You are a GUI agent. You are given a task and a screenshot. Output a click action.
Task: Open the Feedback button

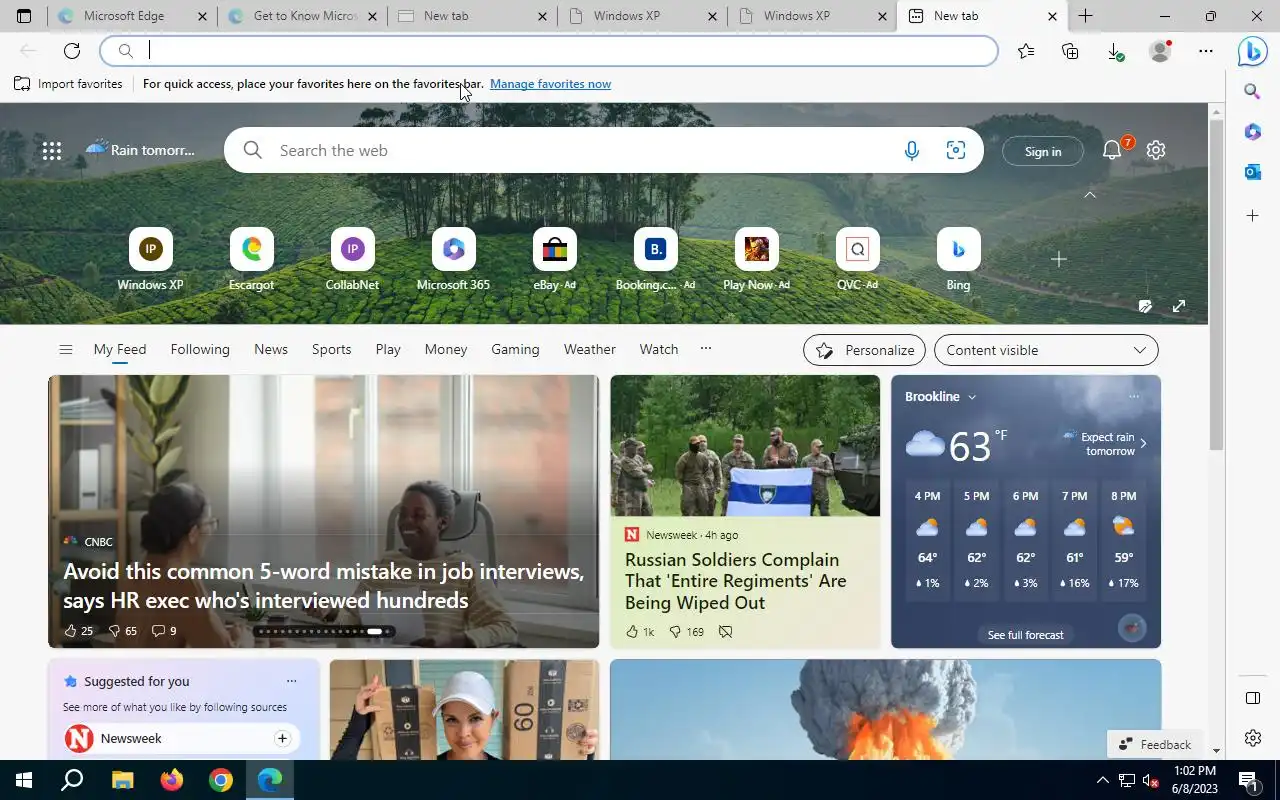tap(1155, 744)
